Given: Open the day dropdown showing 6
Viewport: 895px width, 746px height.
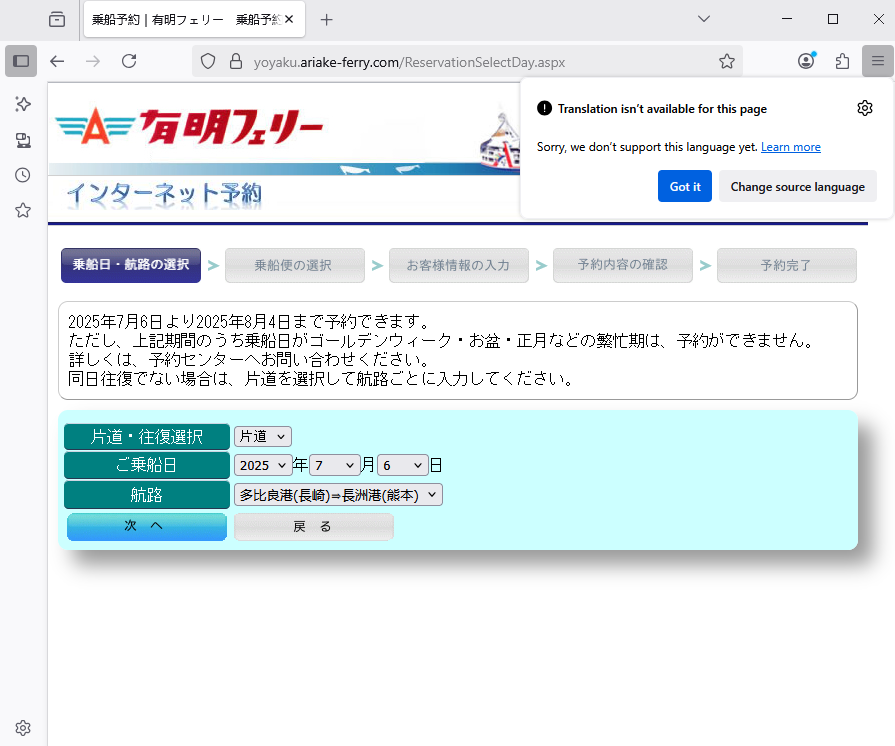Looking at the screenshot, I should click(402, 465).
